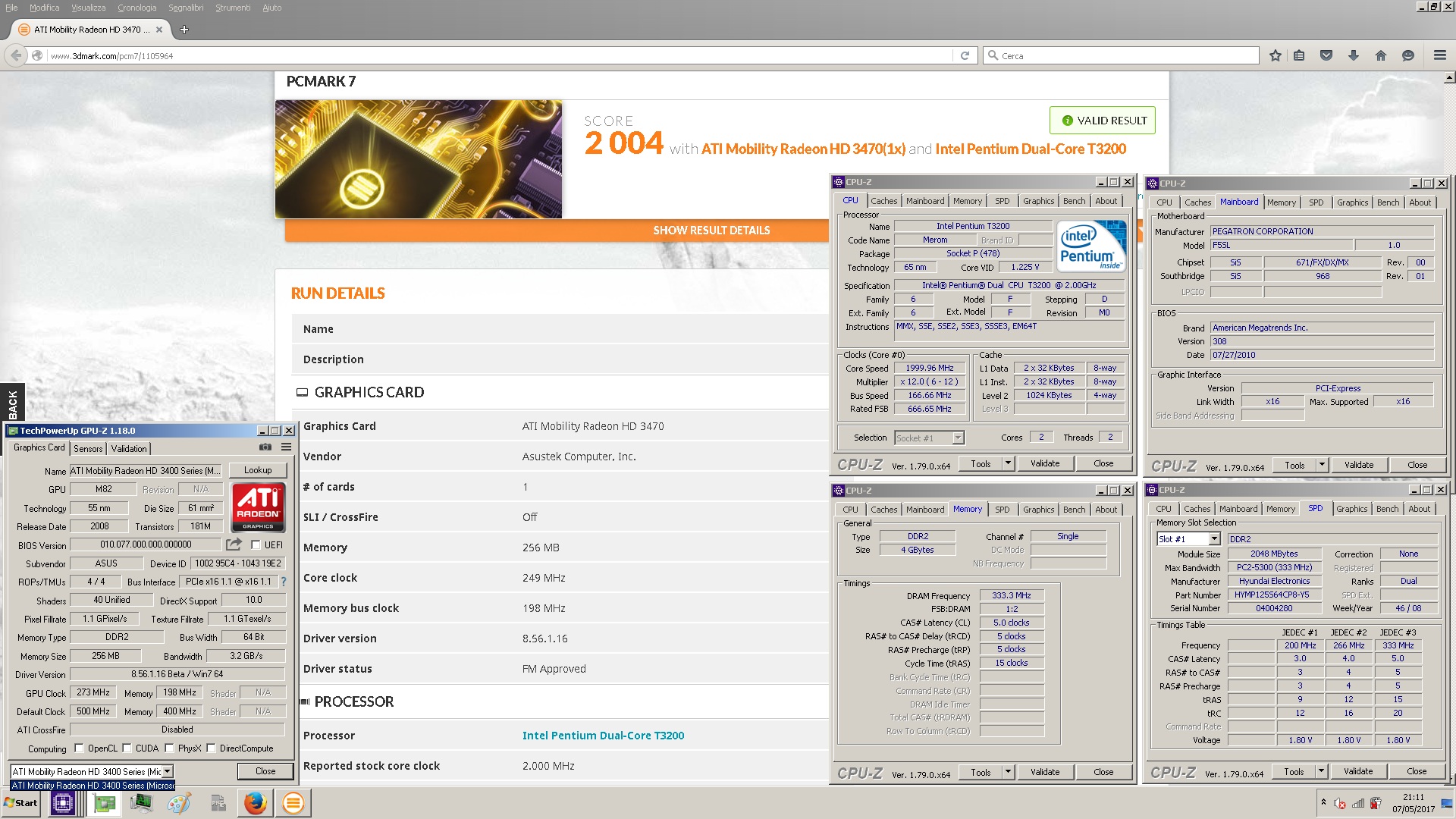The image size is (1456, 819).
Task: Open the chat smiley icon in Firefox toolbar
Action: click(1408, 55)
